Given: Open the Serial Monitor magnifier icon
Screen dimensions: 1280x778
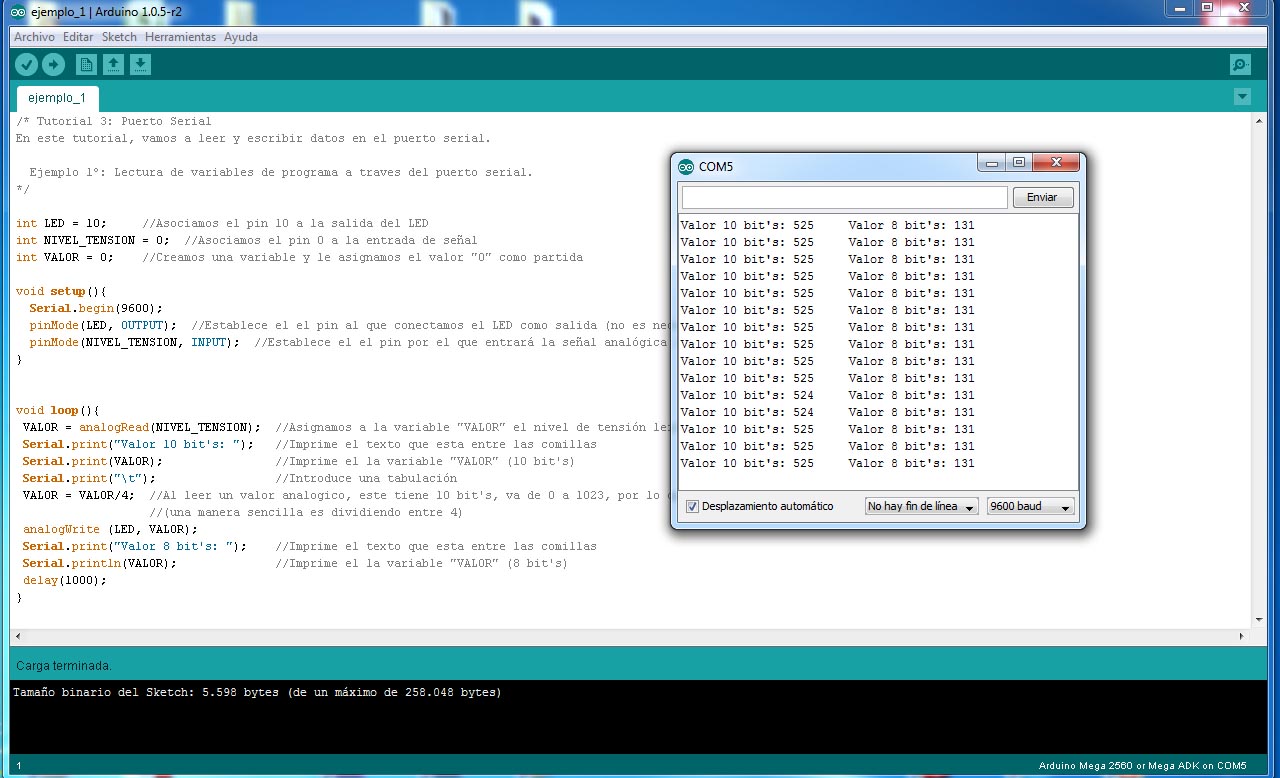Looking at the screenshot, I should point(1240,65).
